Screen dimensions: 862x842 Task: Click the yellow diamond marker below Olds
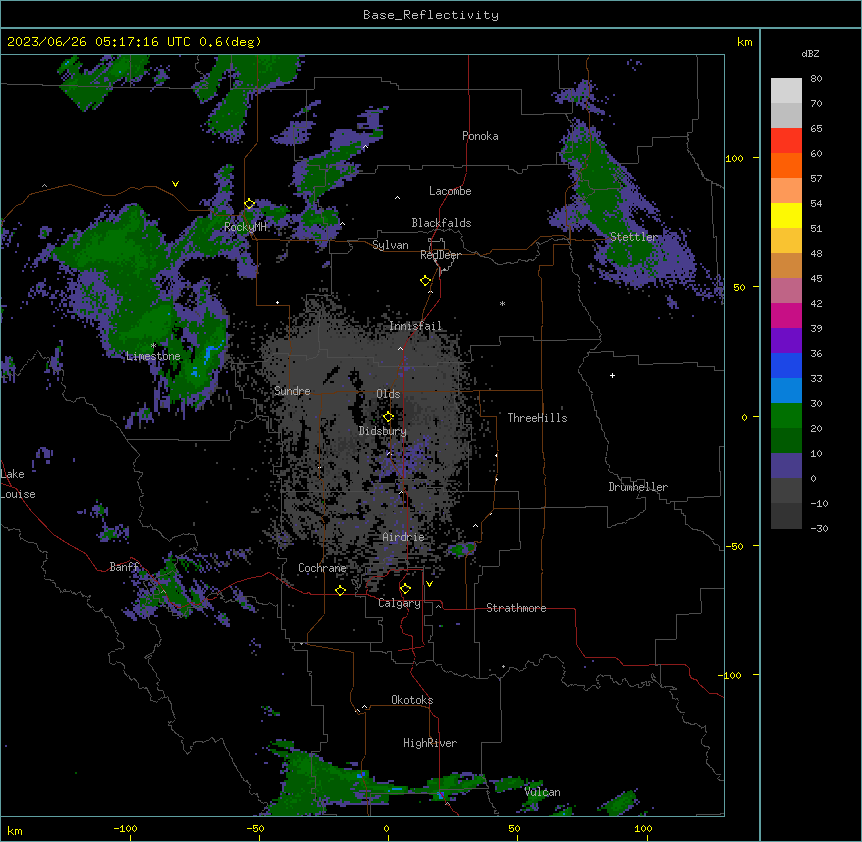(388, 417)
